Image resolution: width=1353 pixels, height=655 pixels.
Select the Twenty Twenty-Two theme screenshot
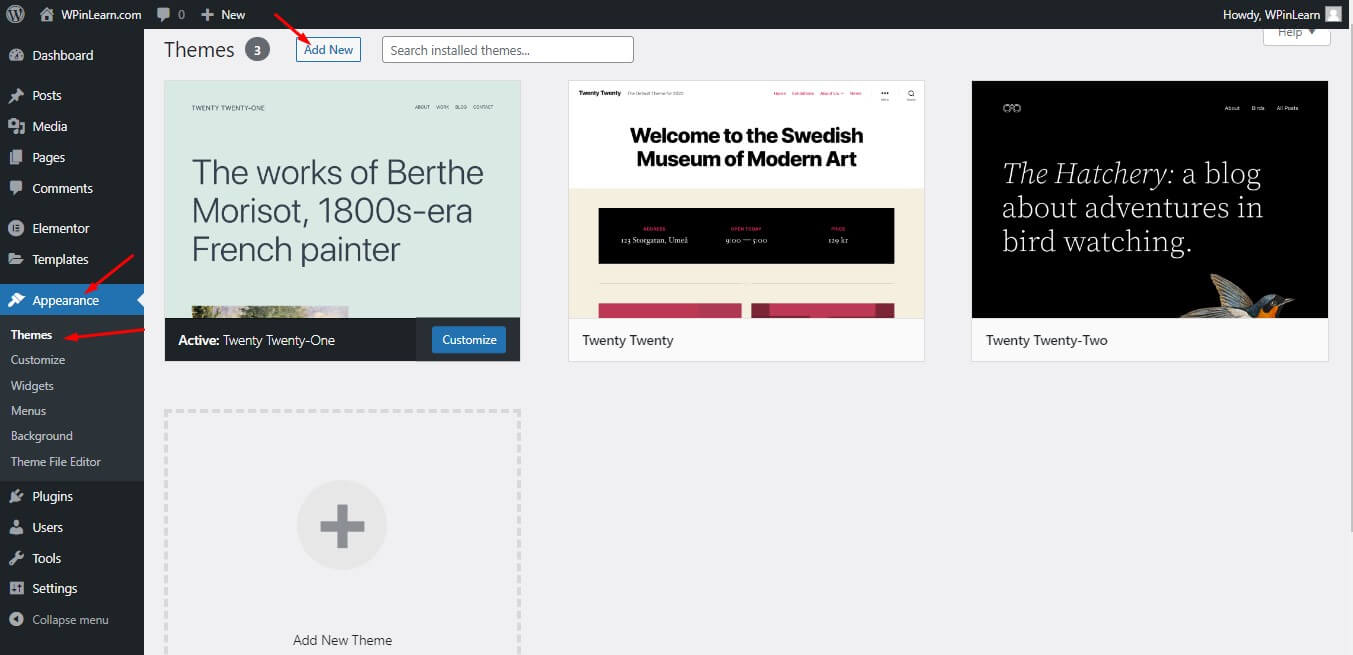pos(1150,200)
